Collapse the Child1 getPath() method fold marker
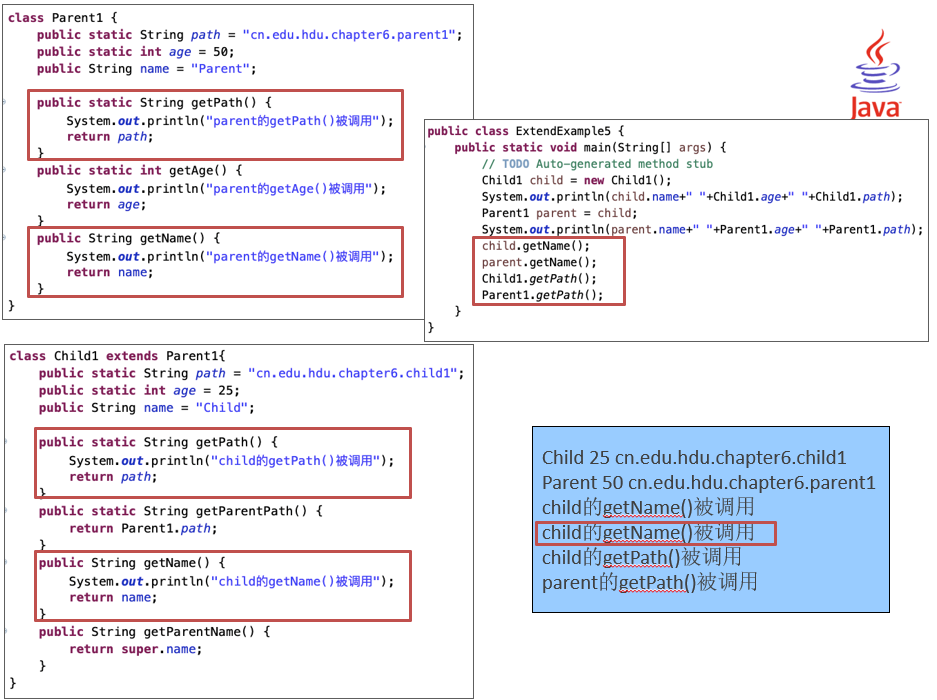This screenshot has height=700, width=937. point(6,442)
